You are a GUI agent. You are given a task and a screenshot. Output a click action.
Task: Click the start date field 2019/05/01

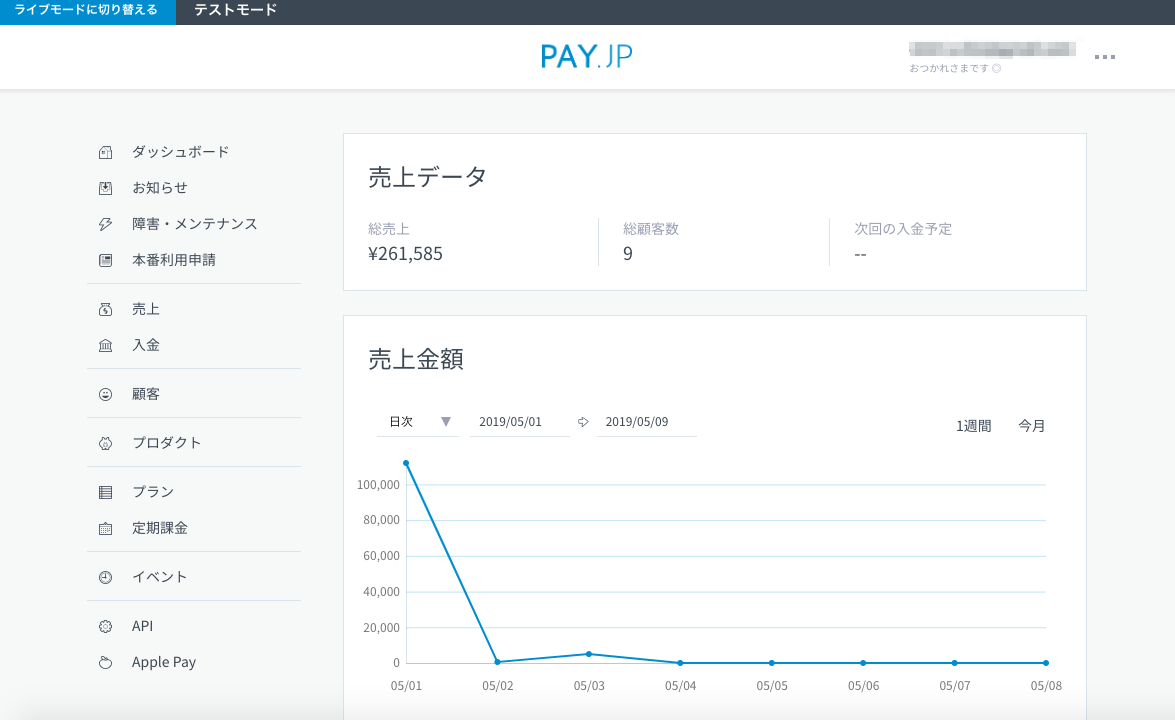(x=519, y=422)
